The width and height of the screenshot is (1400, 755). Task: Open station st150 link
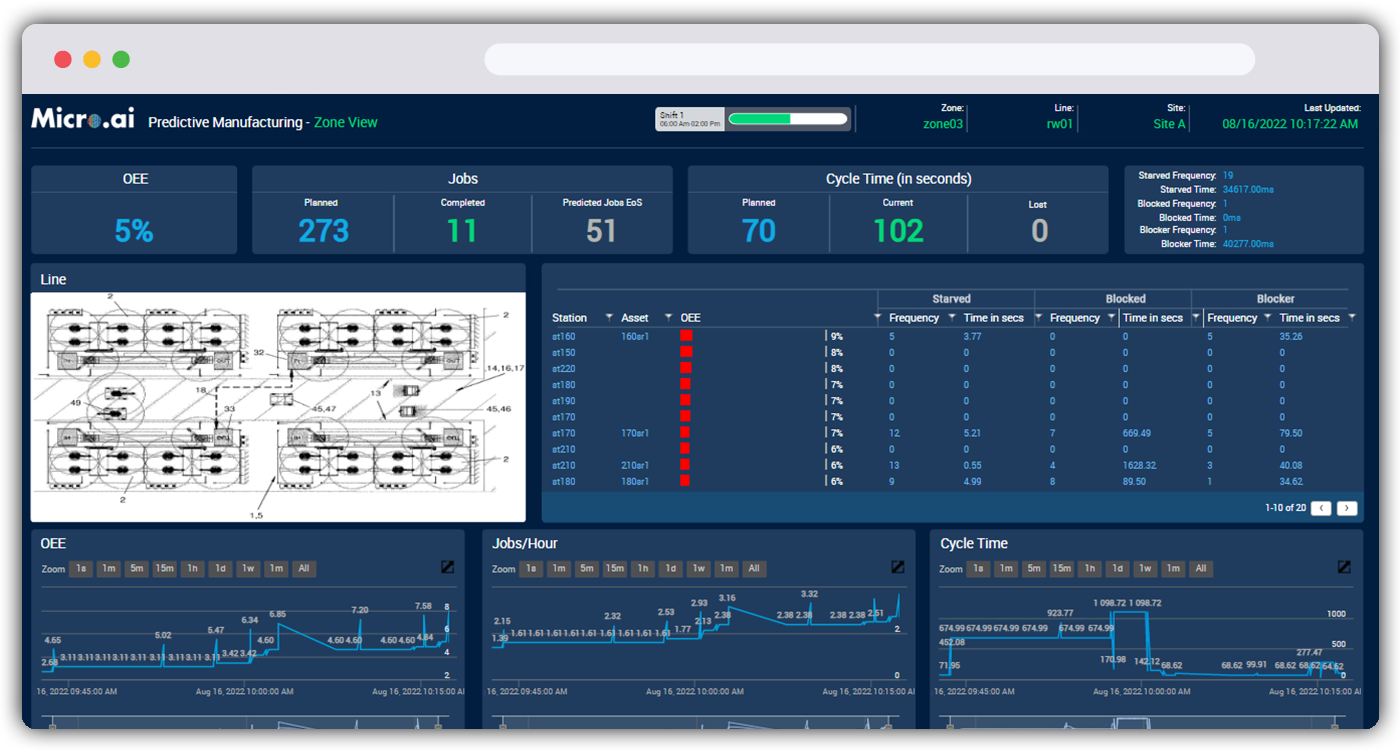click(x=564, y=353)
